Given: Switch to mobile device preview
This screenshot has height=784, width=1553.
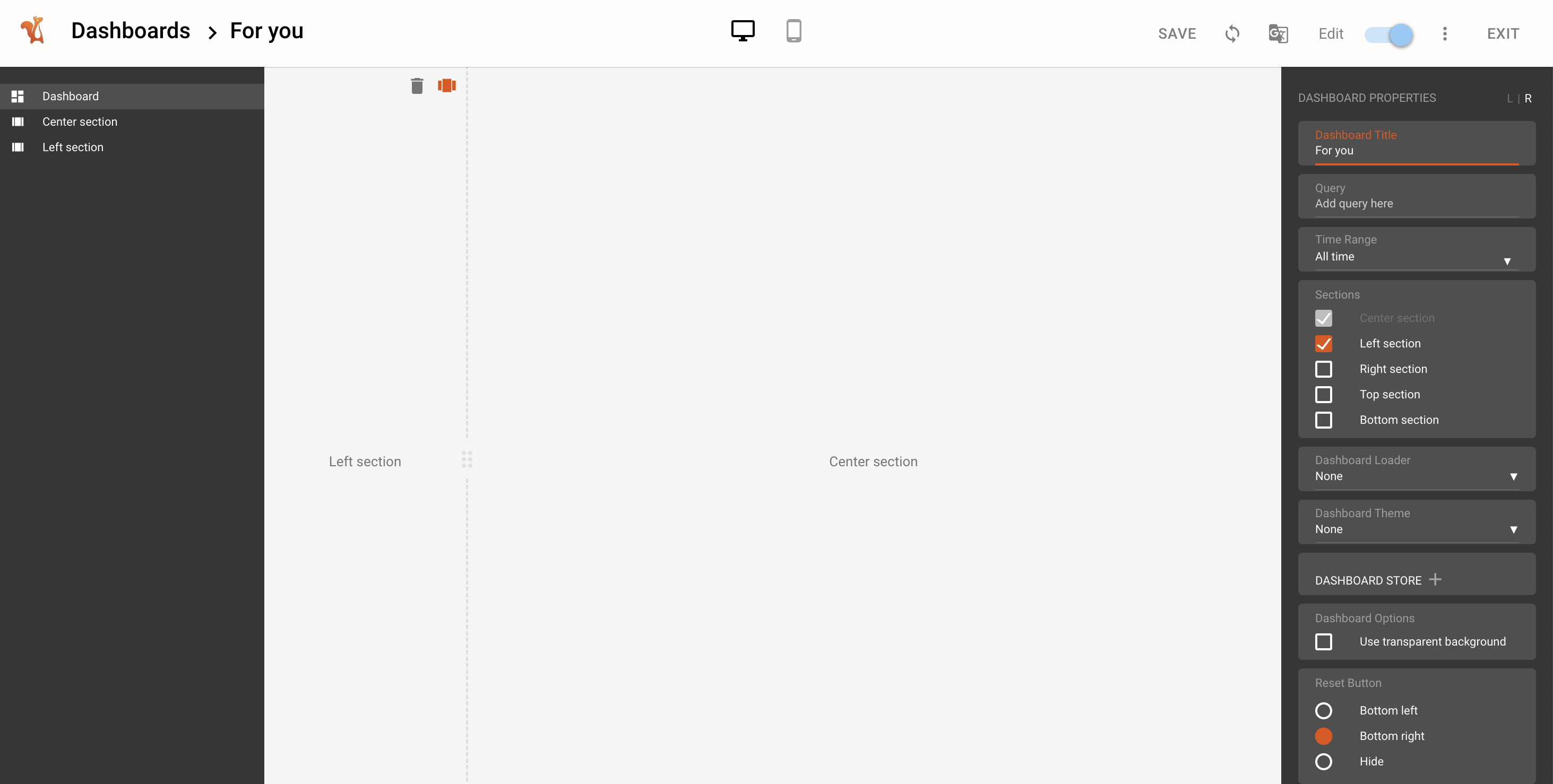Looking at the screenshot, I should click(793, 31).
